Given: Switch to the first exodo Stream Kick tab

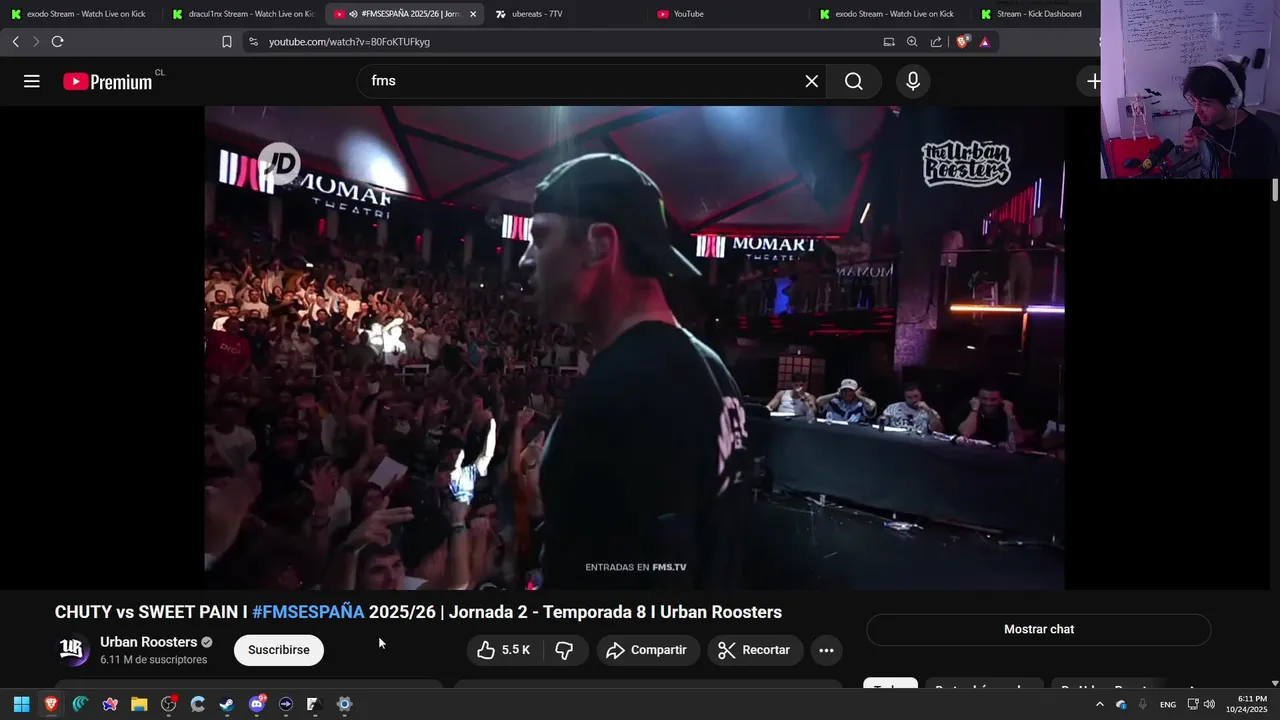Looking at the screenshot, I should point(78,14).
